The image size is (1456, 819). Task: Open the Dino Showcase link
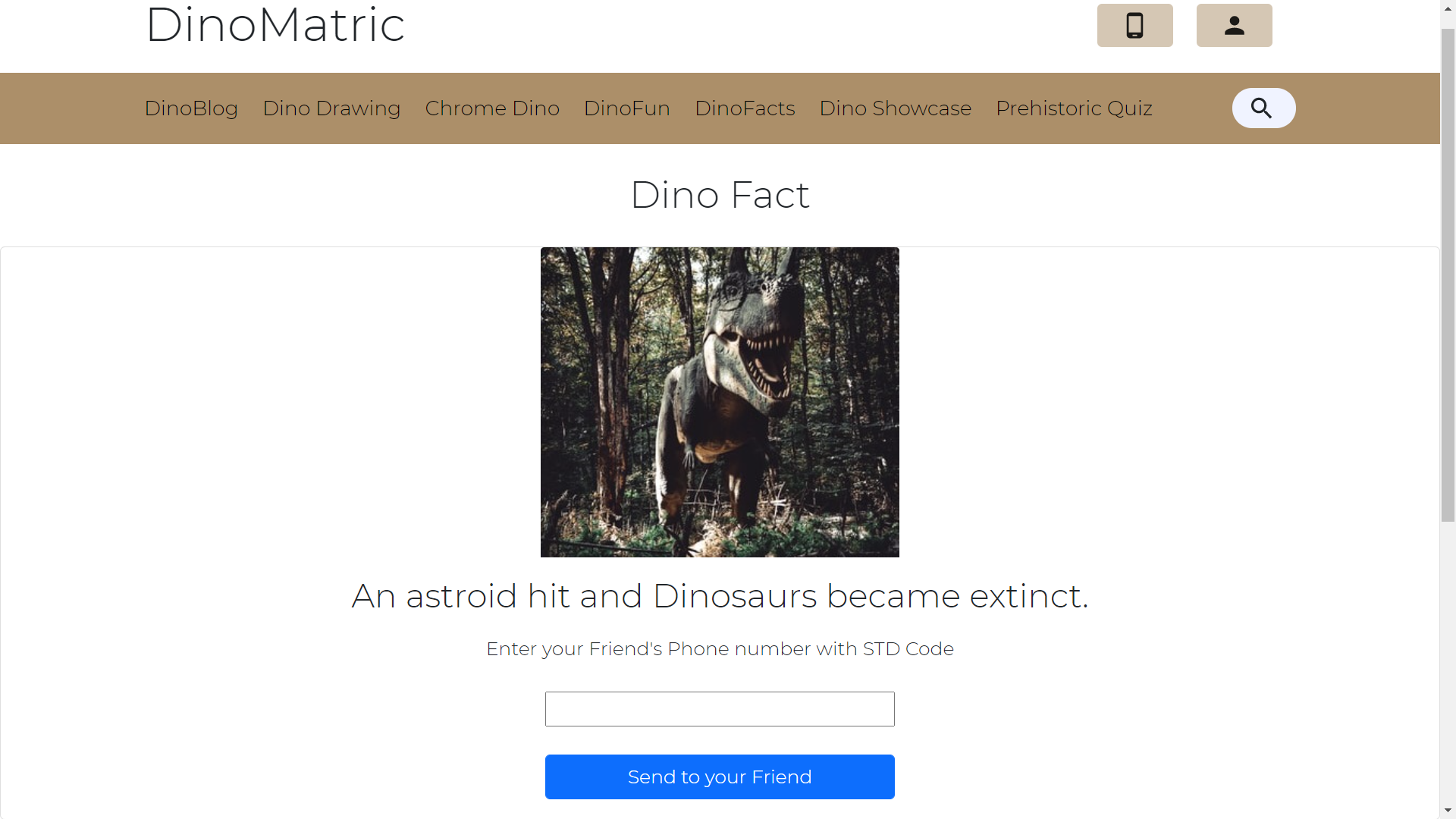895,108
